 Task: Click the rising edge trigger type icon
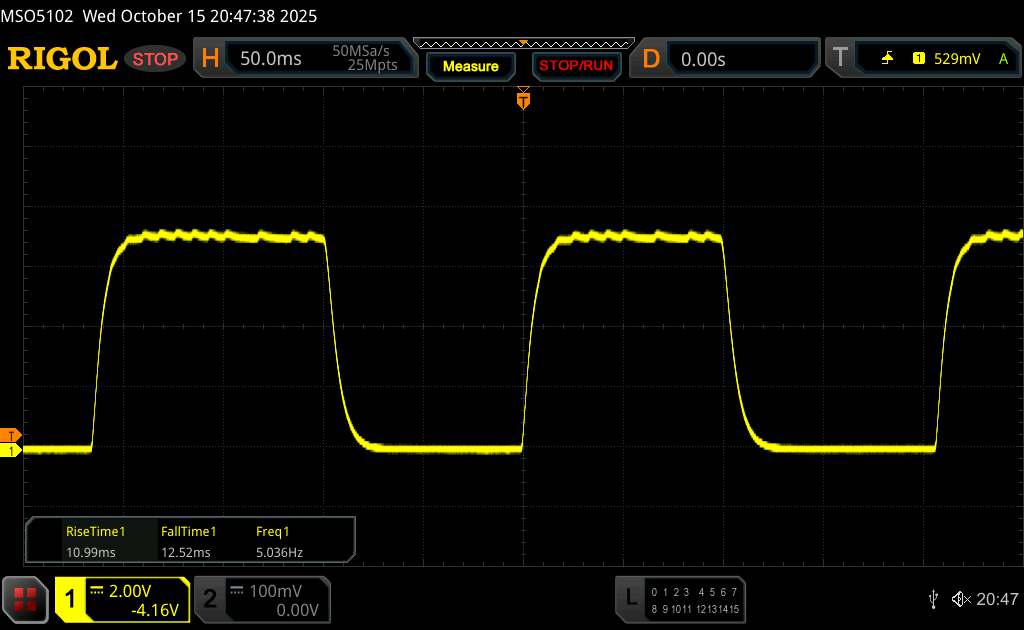pos(887,59)
